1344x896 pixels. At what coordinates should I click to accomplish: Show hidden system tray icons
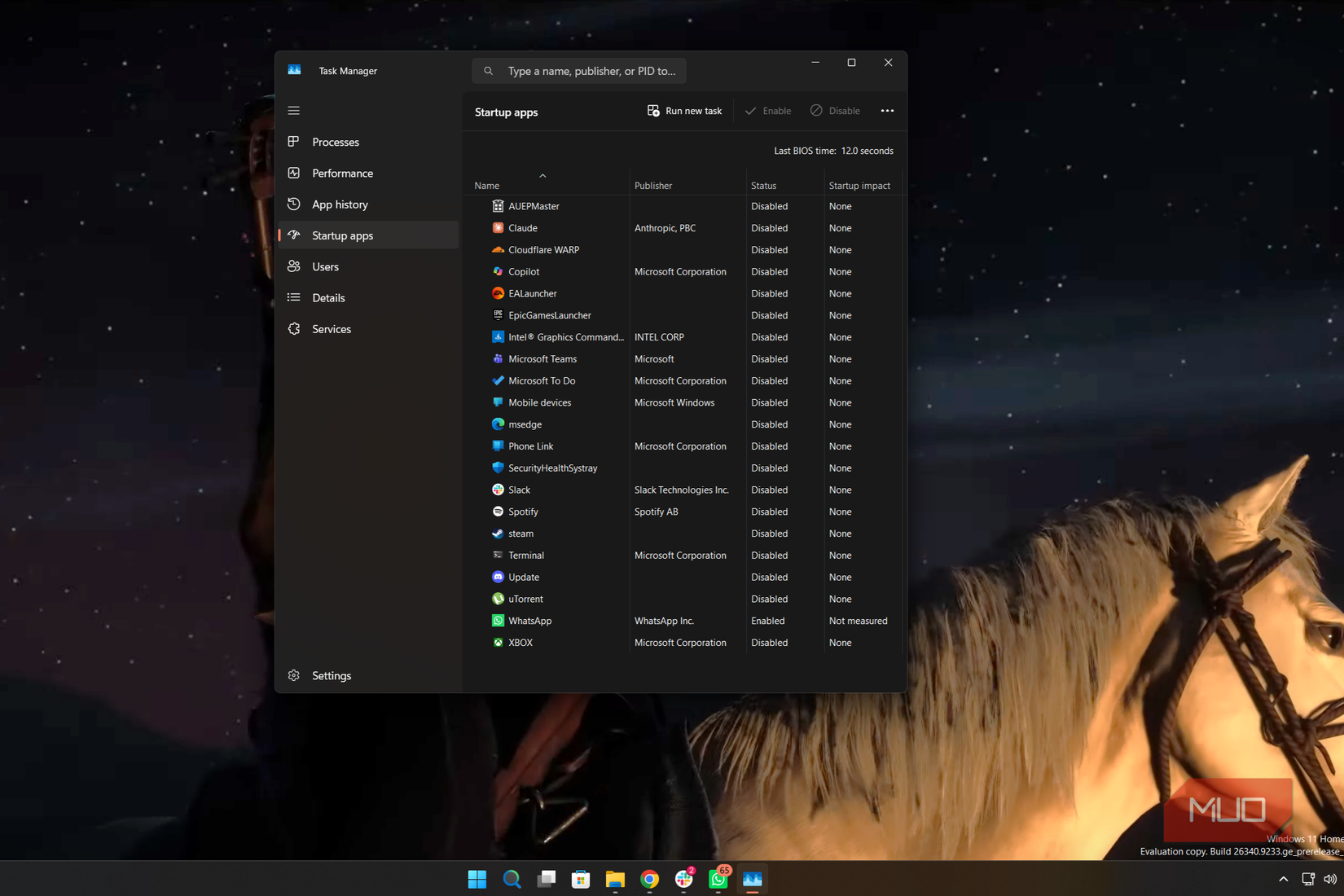pos(1283,879)
